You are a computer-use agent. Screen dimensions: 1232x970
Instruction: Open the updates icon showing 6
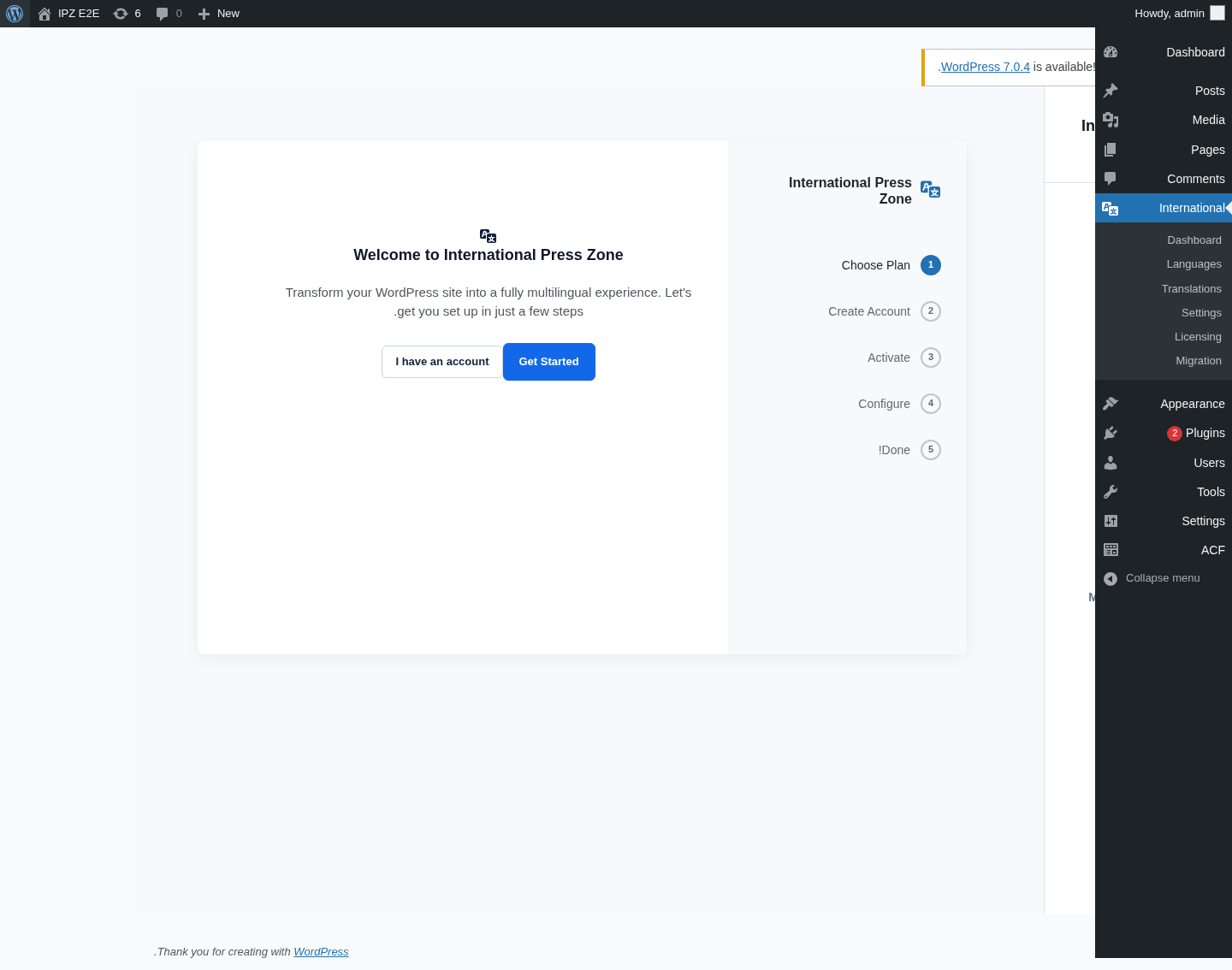click(127, 14)
